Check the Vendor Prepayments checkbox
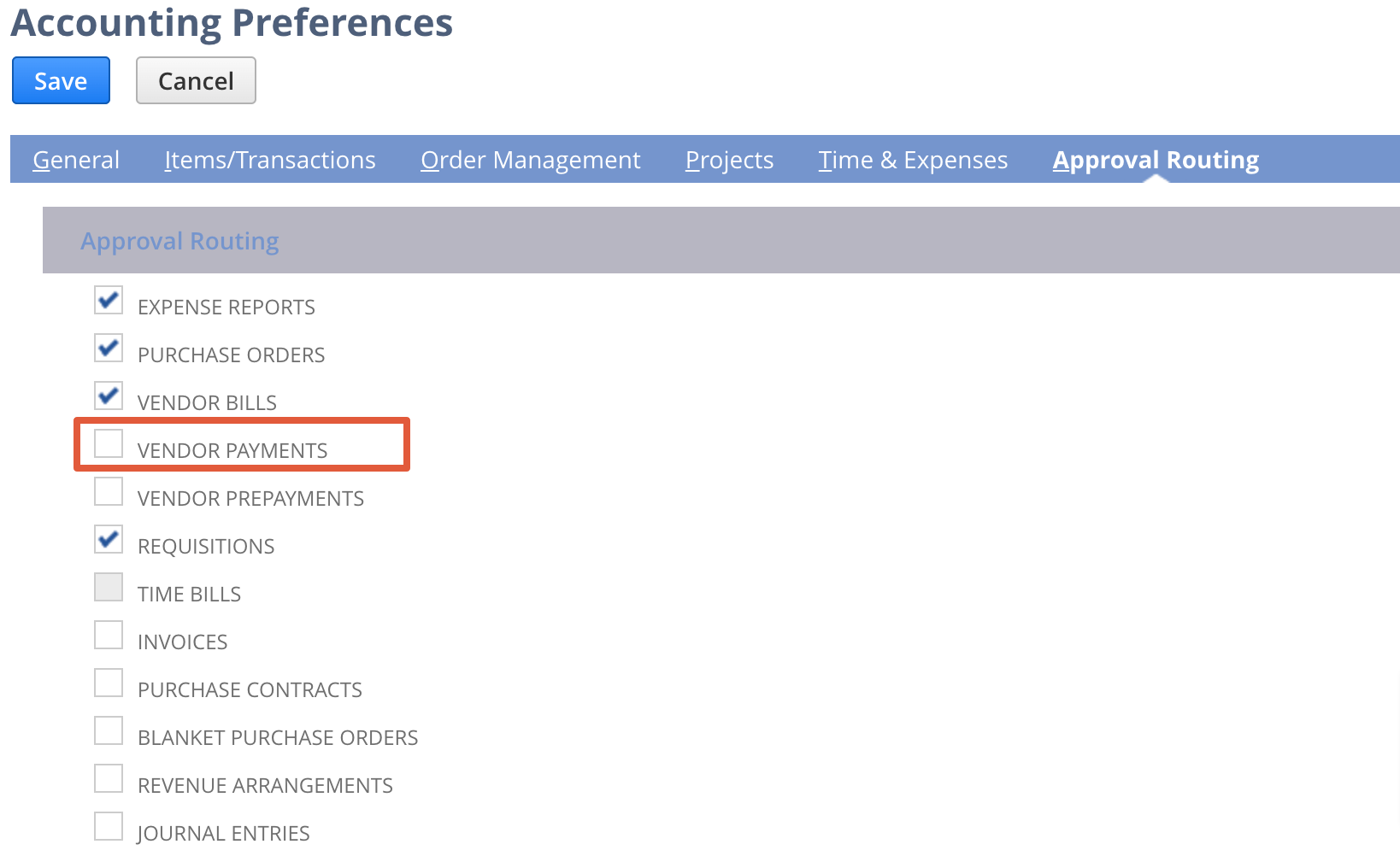Viewport: 1400px width, 856px height. (x=109, y=491)
